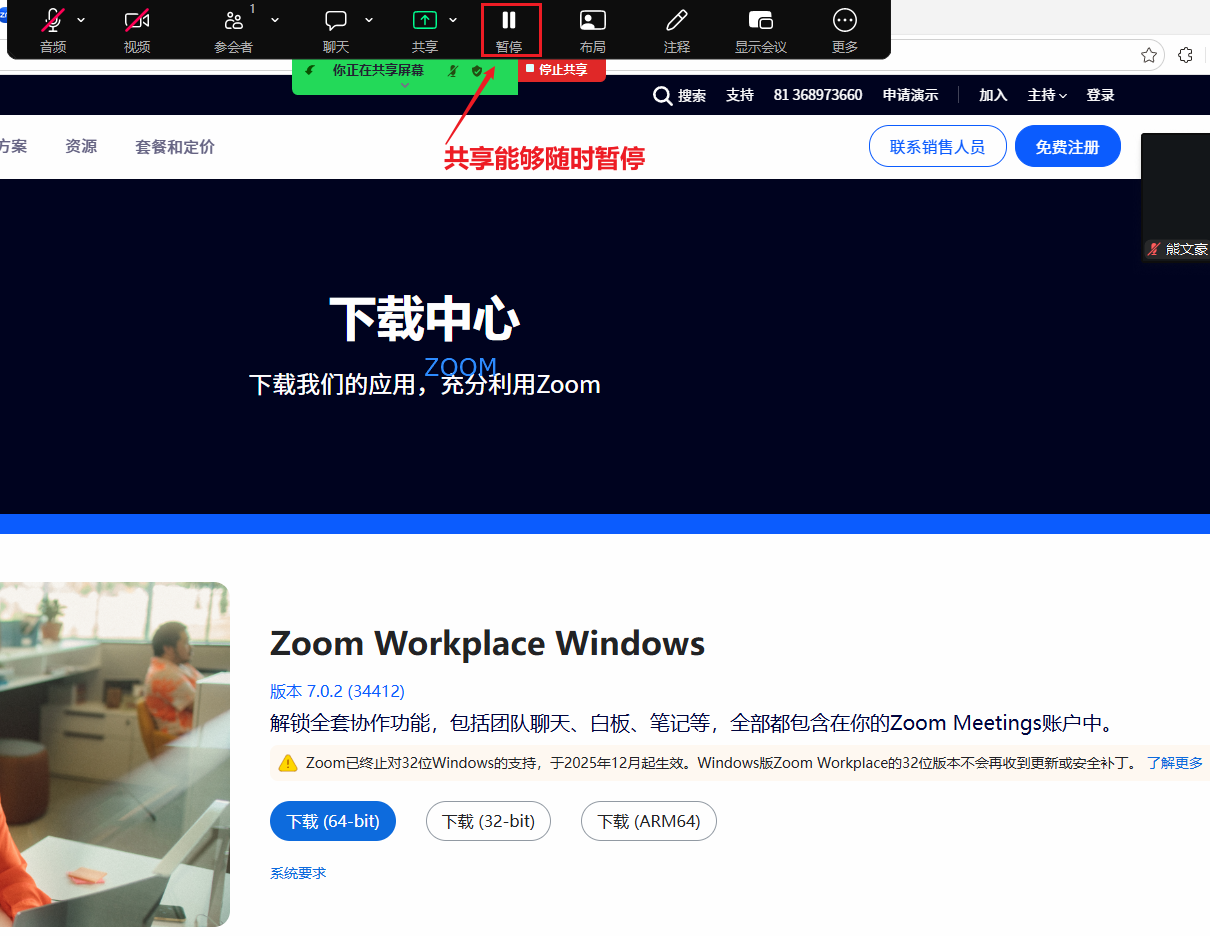Open the layout (布局) option
1210x936 pixels.
click(593, 30)
